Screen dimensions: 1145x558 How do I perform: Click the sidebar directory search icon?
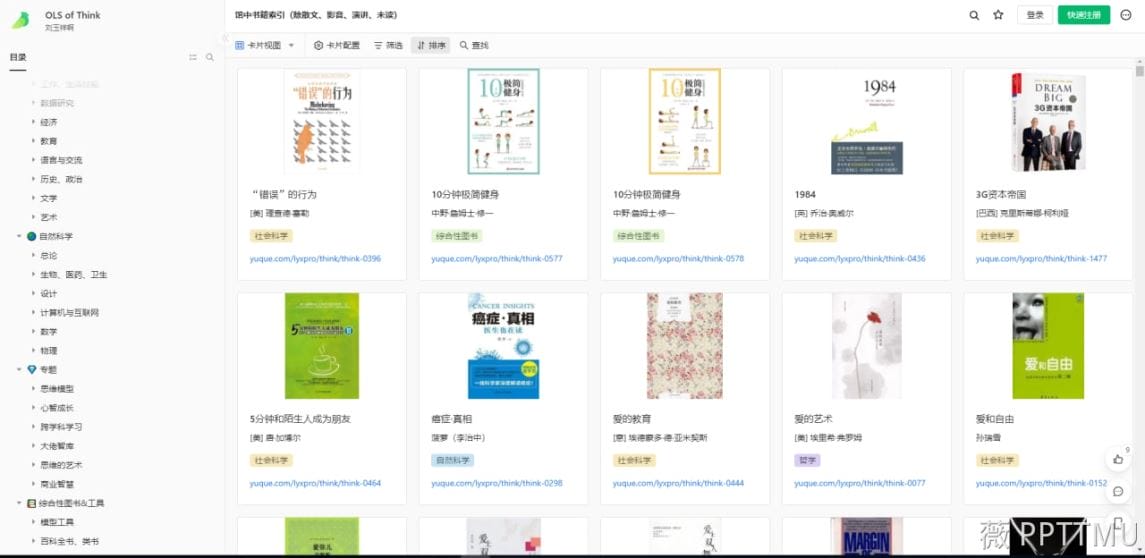[210, 57]
